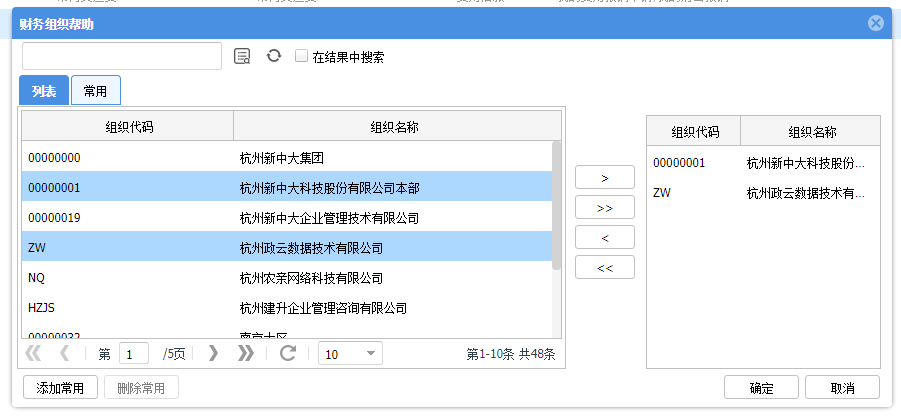Image resolution: width=901 pixels, height=416 pixels.
Task: Select row 杭州农亲网络科技有限公司
Action: tap(287, 278)
